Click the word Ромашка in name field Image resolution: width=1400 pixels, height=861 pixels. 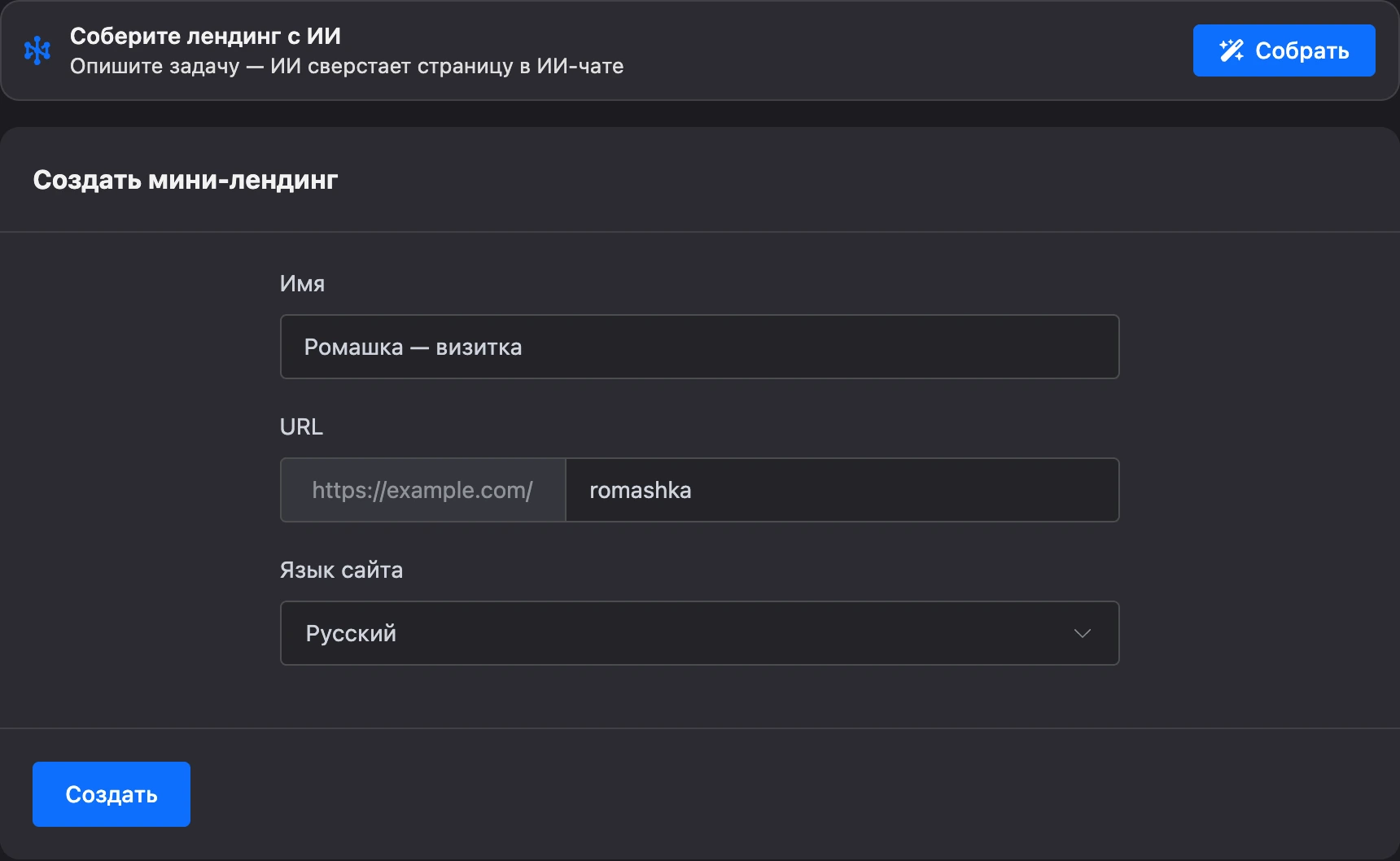(353, 347)
